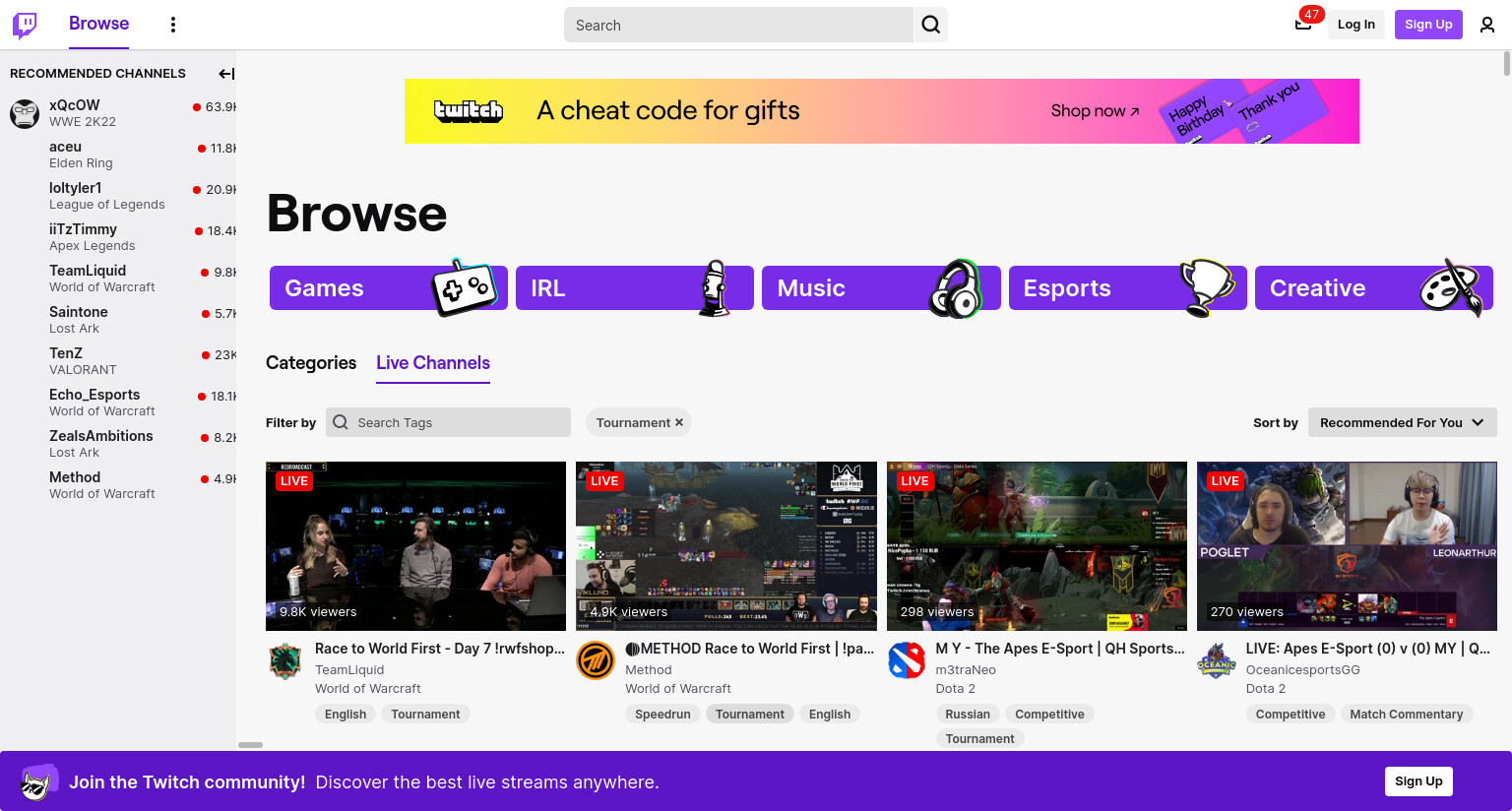Click the sidebar horizontal scrollbar thumb
Screen dimensions: 1512x811
(x=251, y=745)
